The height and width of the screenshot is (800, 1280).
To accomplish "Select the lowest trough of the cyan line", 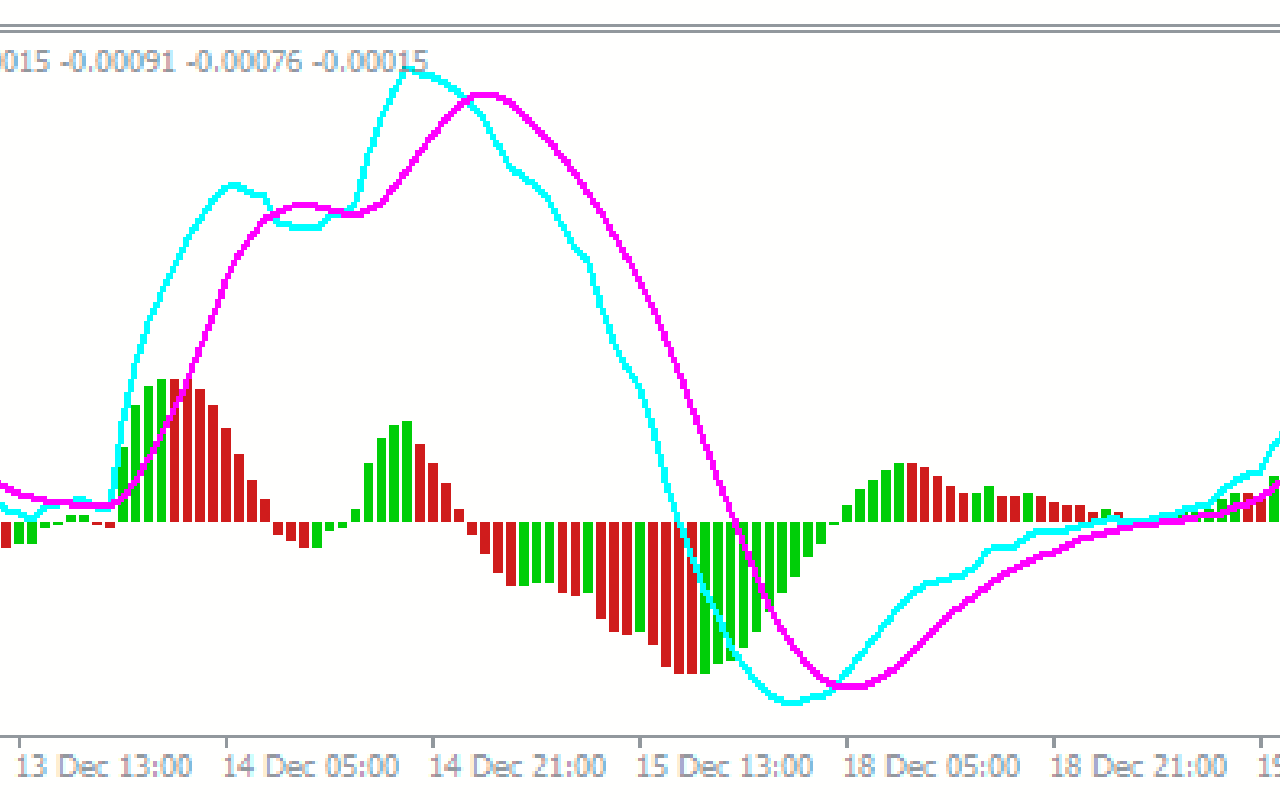I will (x=792, y=702).
